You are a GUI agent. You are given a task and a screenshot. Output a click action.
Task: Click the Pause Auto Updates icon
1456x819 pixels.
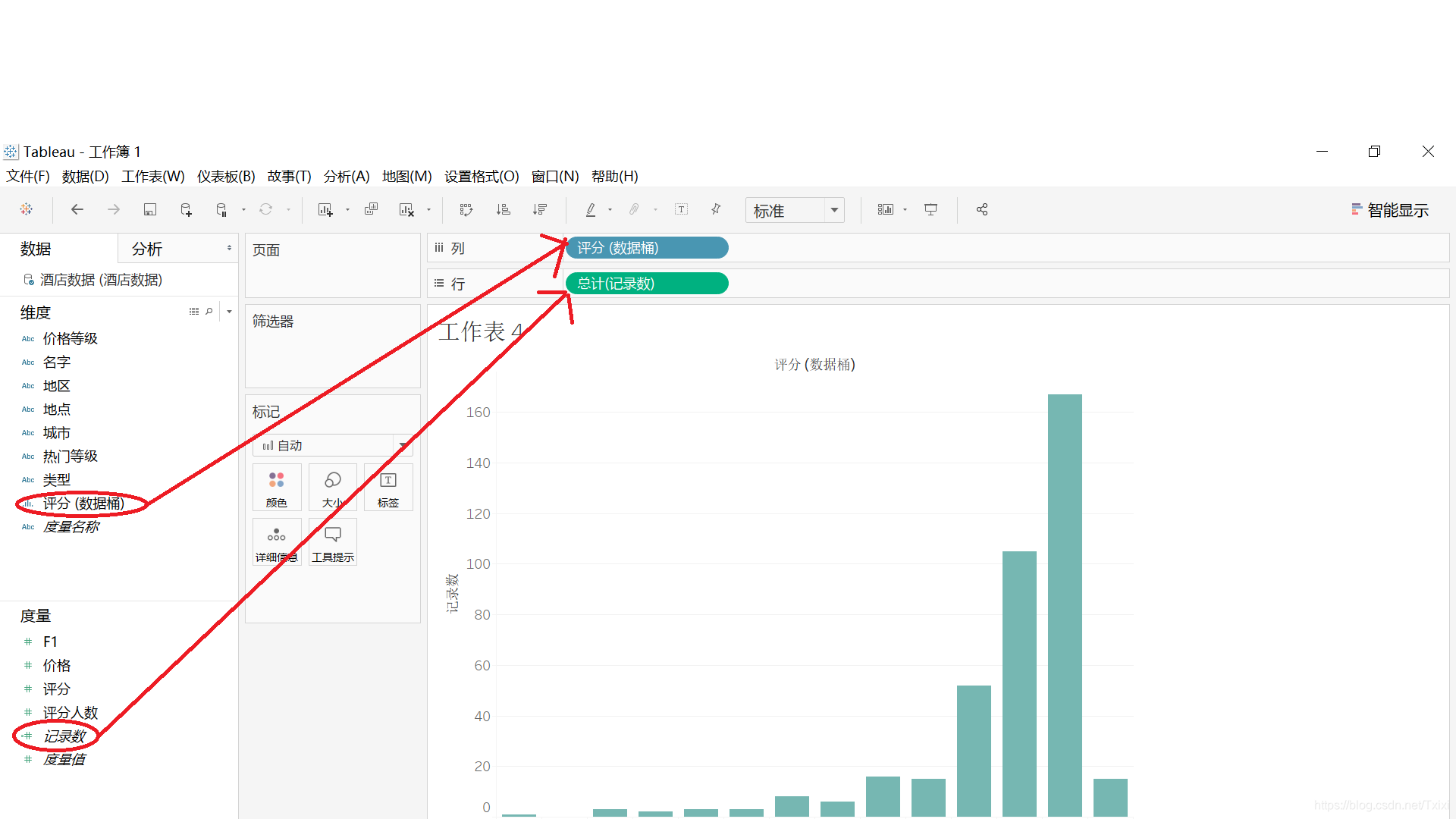221,209
